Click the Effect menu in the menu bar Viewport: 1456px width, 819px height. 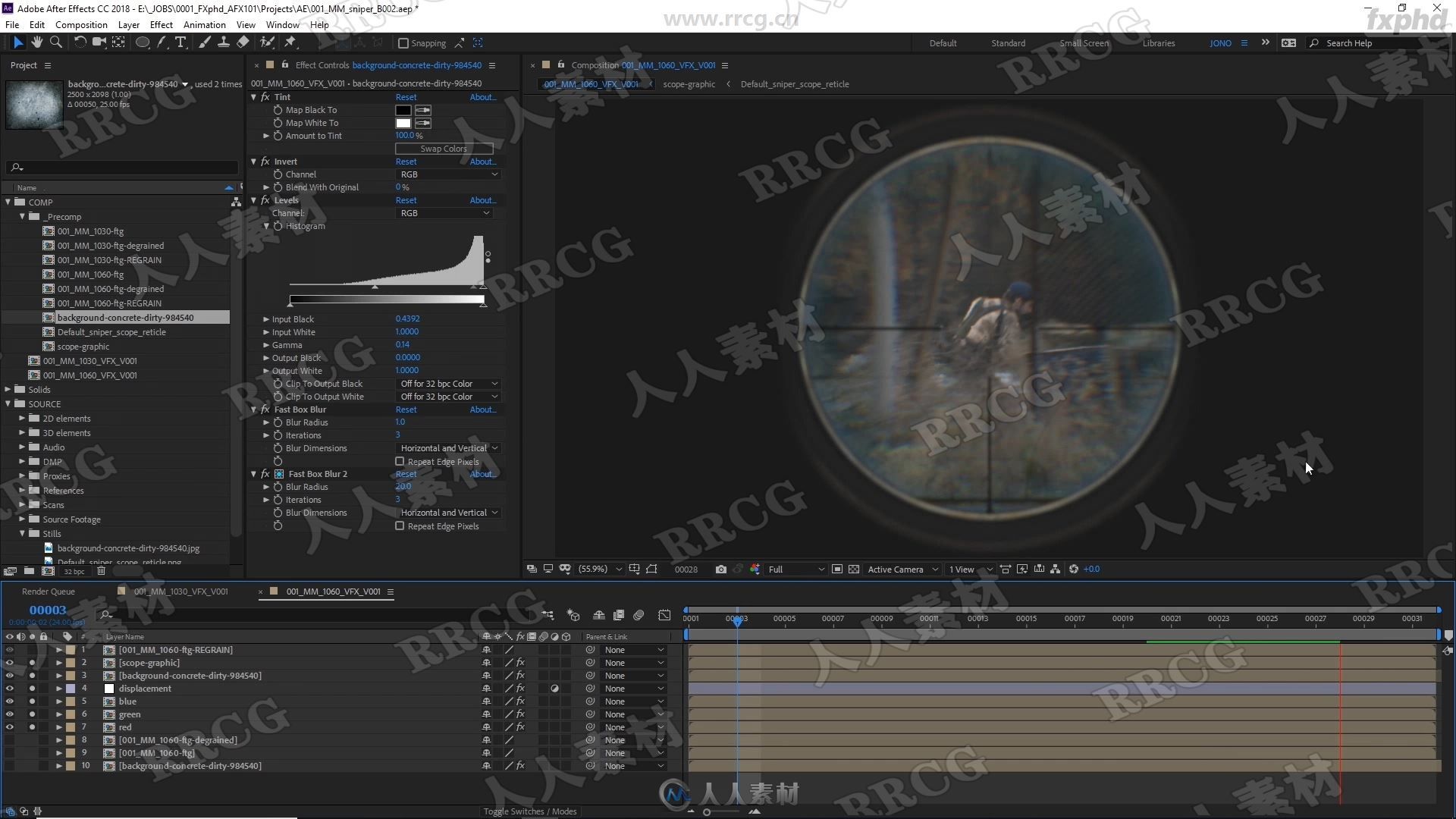click(x=160, y=25)
